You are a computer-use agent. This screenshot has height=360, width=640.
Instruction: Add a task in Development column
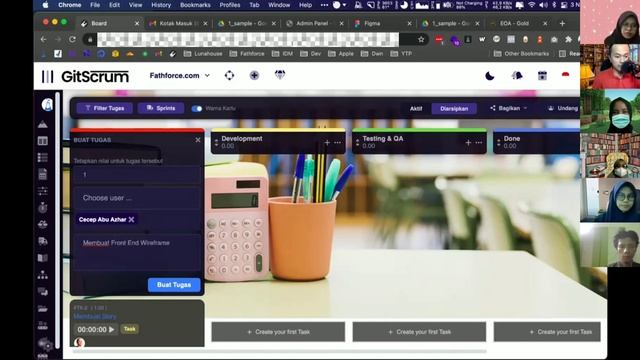click(x=327, y=142)
